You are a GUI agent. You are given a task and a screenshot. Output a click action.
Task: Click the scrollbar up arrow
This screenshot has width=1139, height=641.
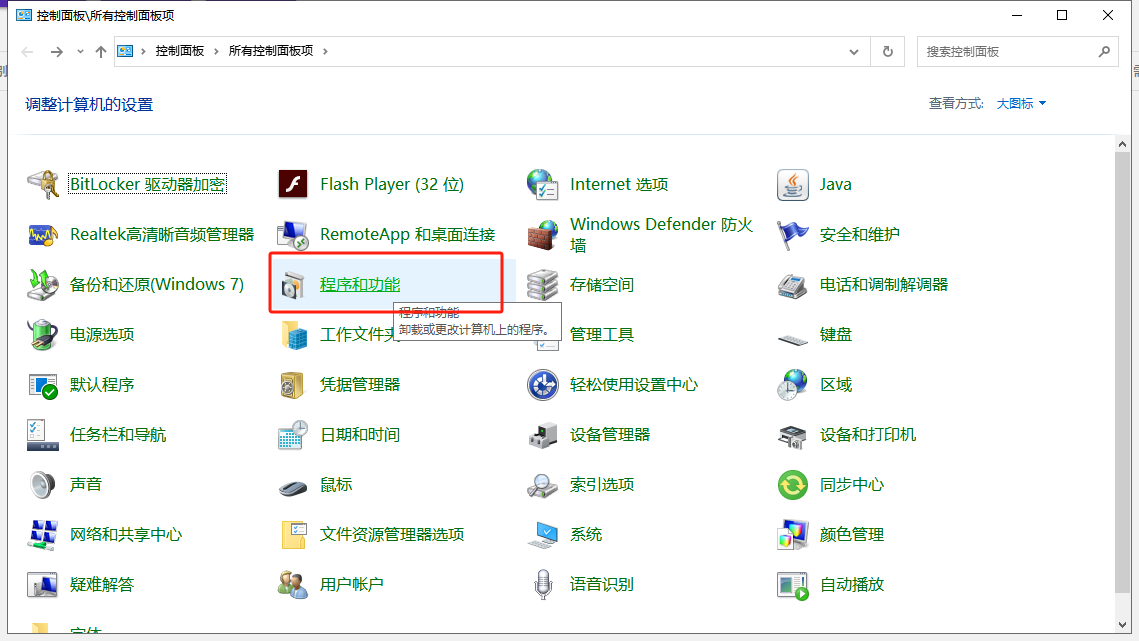pos(1122,144)
